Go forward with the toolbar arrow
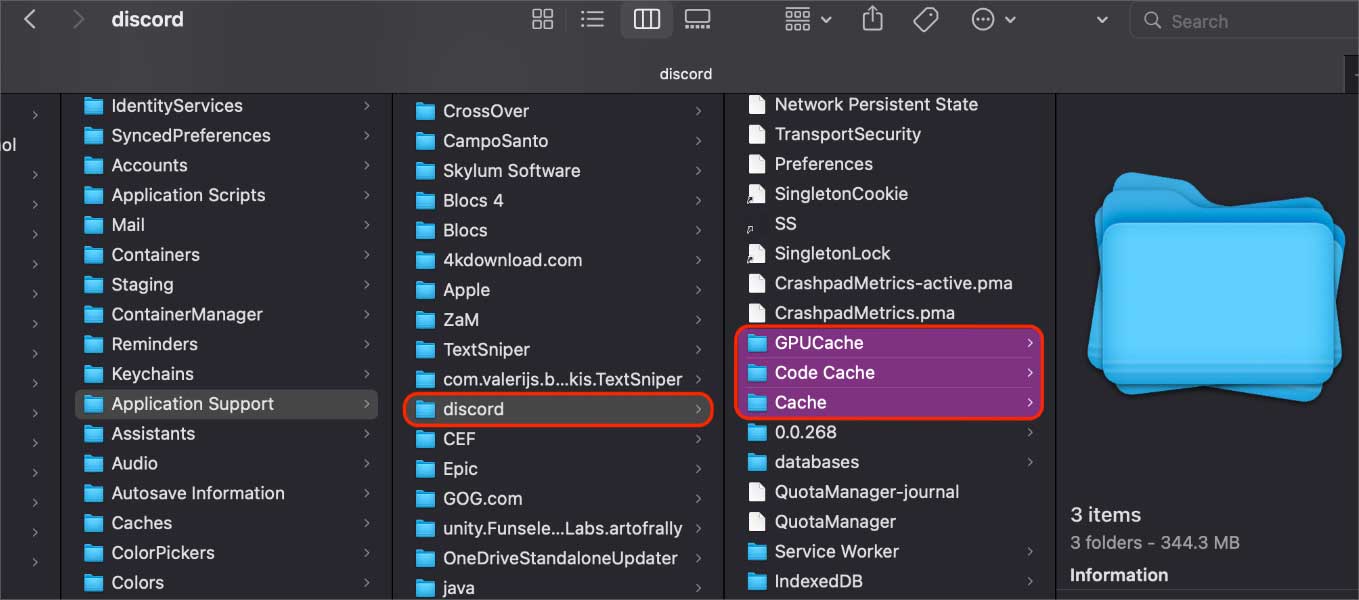The height and width of the screenshot is (600, 1359). (78, 20)
